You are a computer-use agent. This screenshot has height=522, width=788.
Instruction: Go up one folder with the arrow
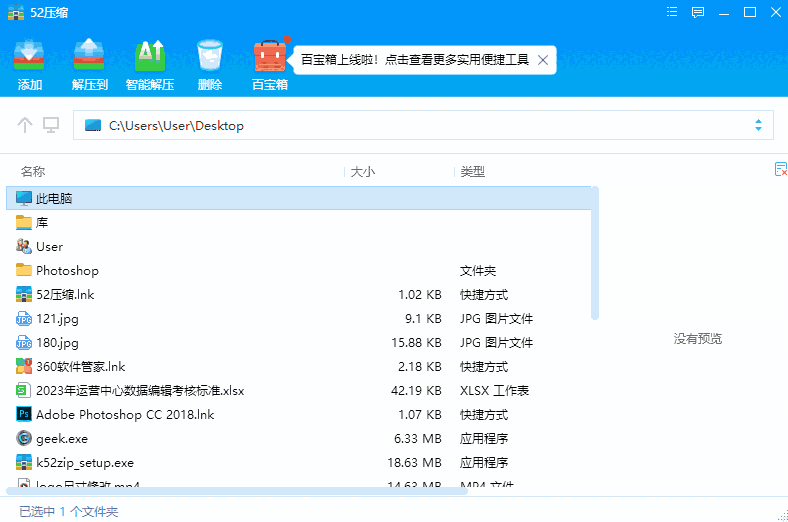pos(25,125)
